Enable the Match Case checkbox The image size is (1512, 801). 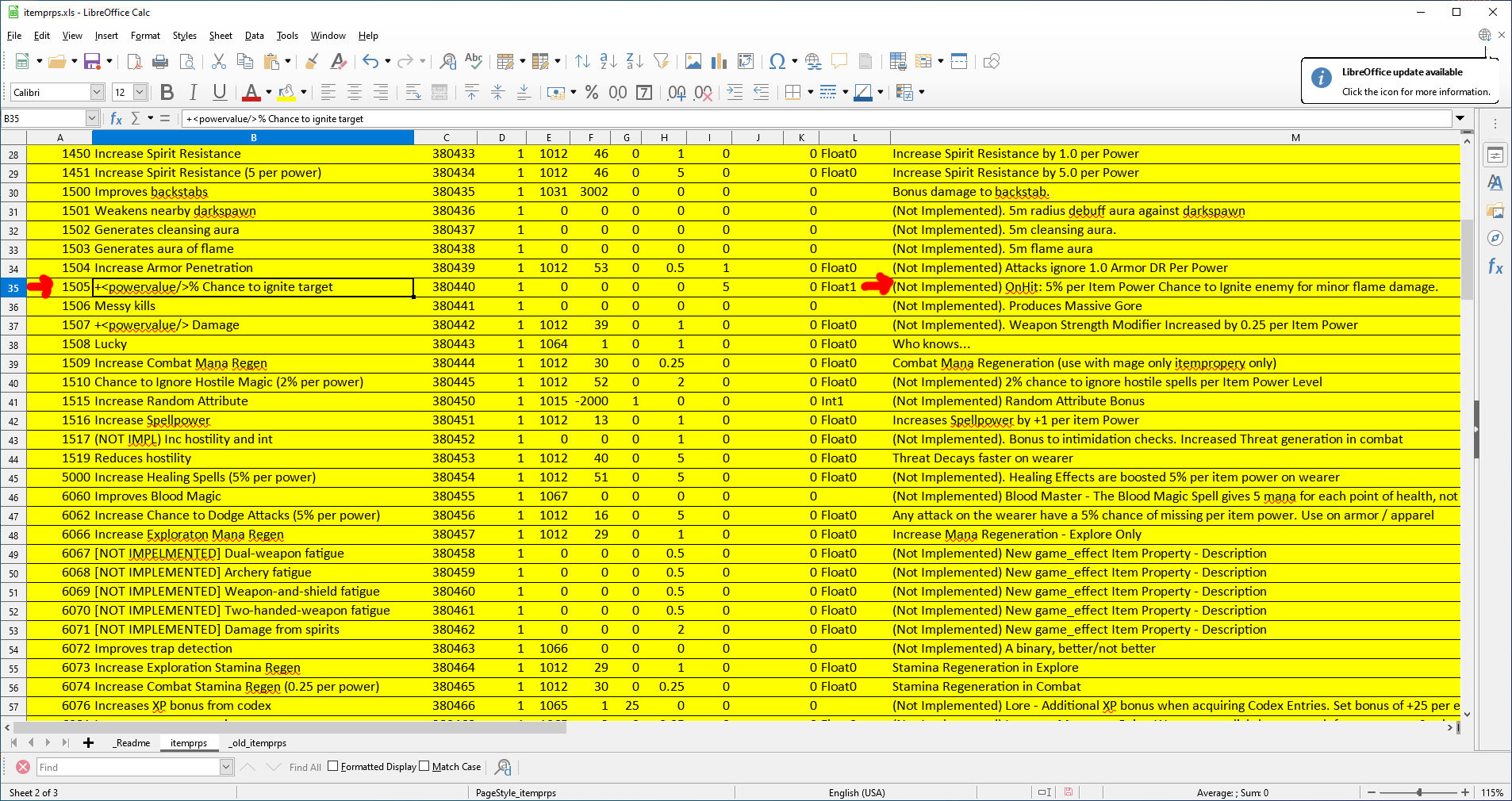pos(424,766)
